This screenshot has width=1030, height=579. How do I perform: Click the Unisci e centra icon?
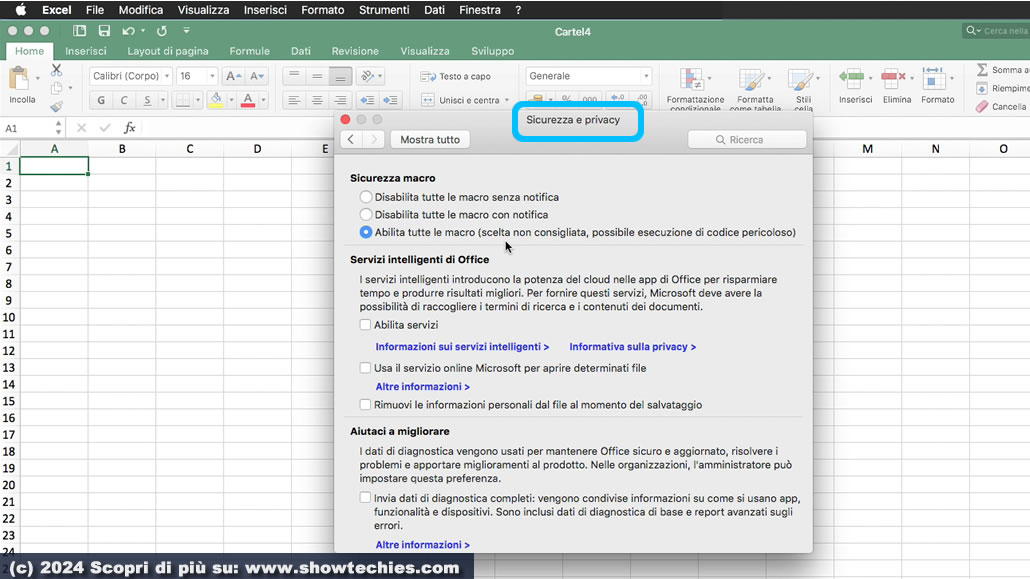428,100
